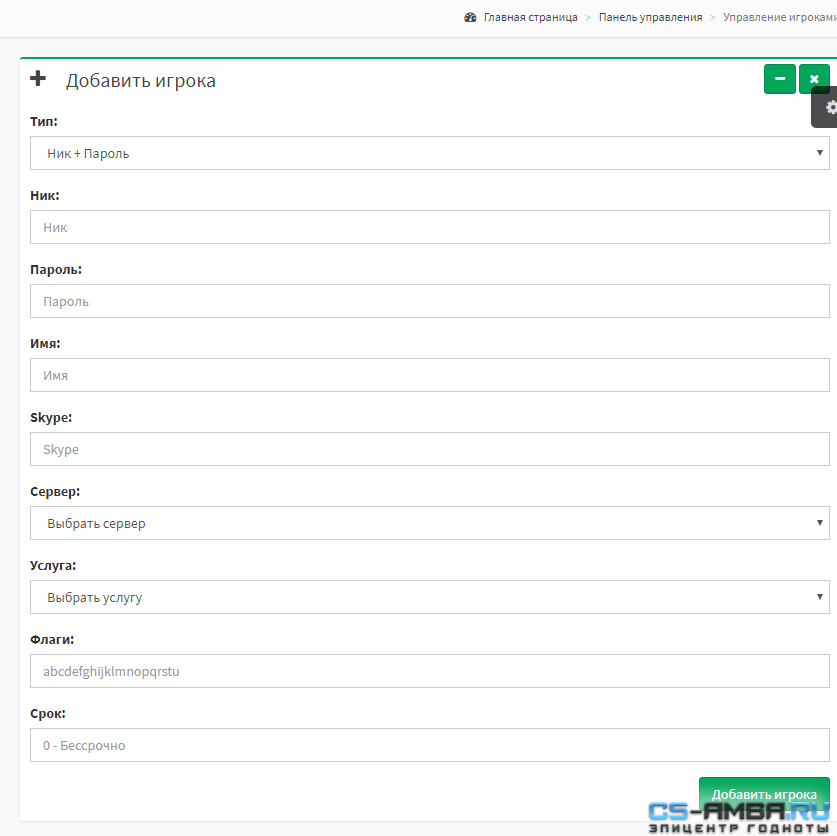
Task: Focus the Пароль input field
Action: pyautogui.click(x=430, y=301)
